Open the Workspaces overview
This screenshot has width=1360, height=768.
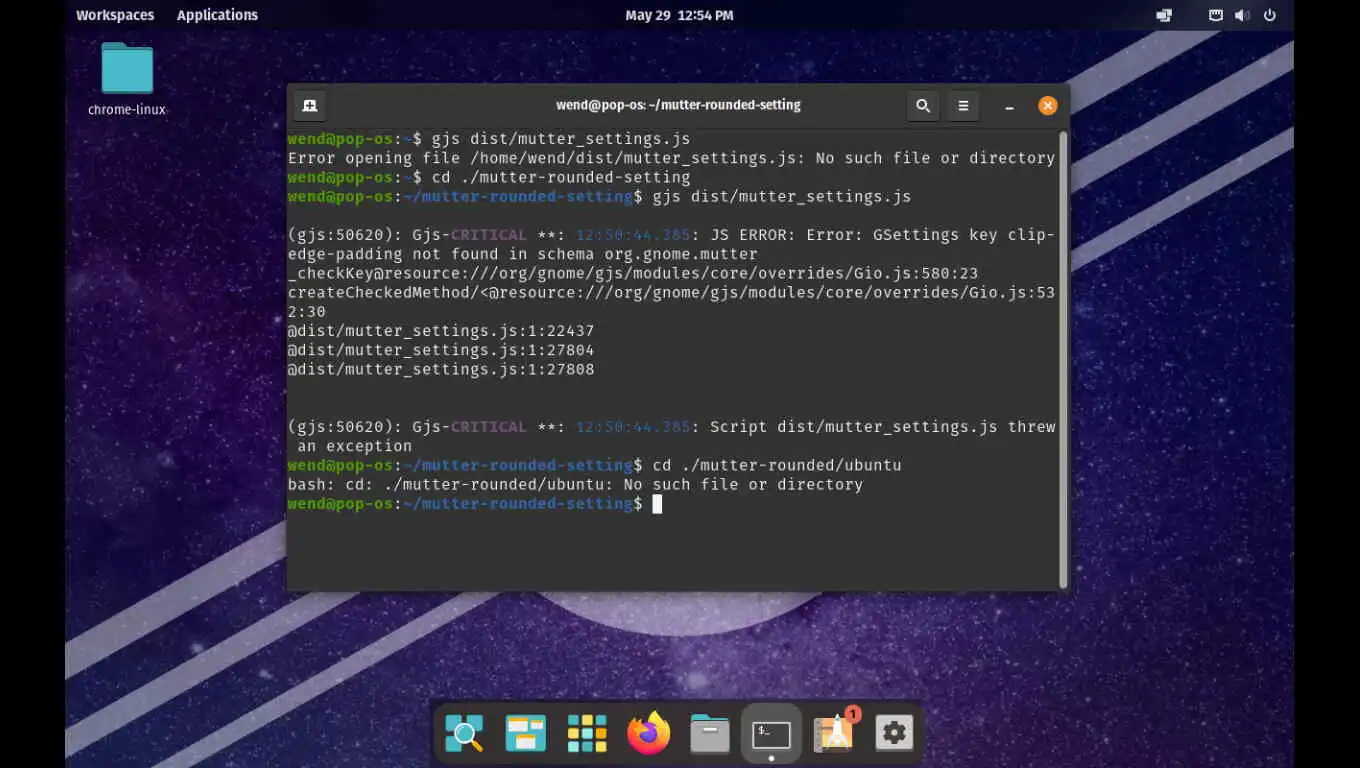pos(115,15)
